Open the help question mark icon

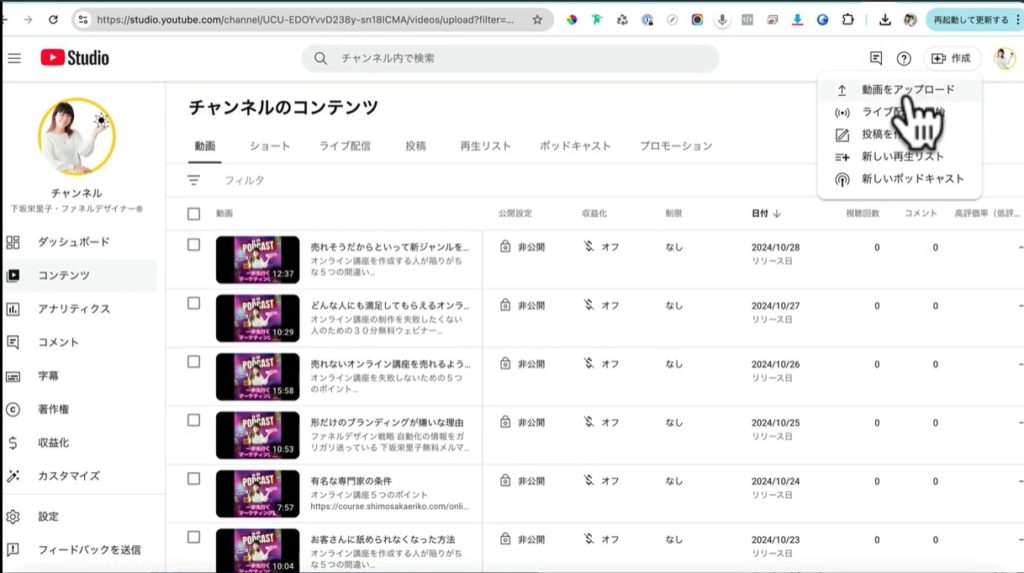(904, 58)
